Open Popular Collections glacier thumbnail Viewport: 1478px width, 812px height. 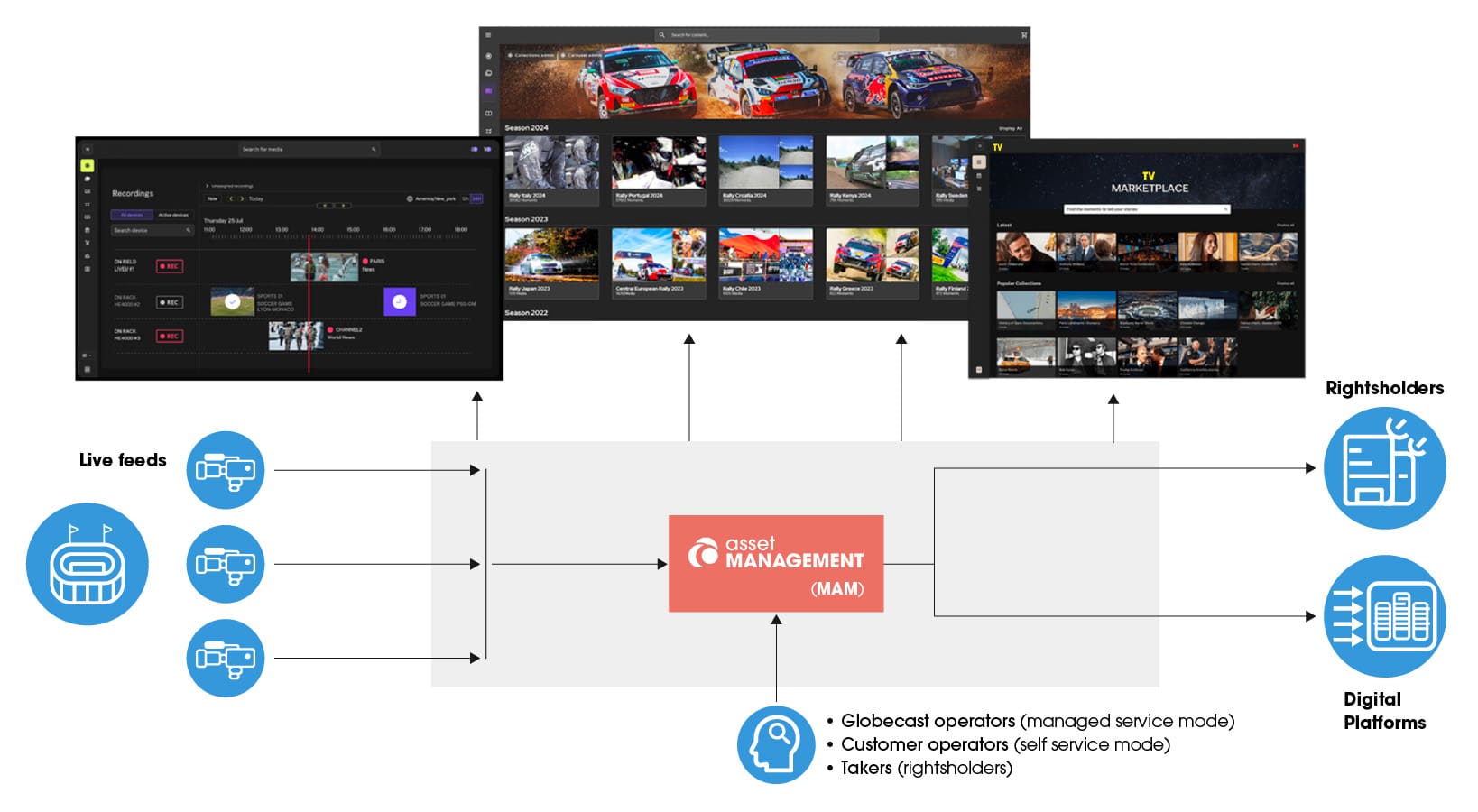click(x=1208, y=310)
